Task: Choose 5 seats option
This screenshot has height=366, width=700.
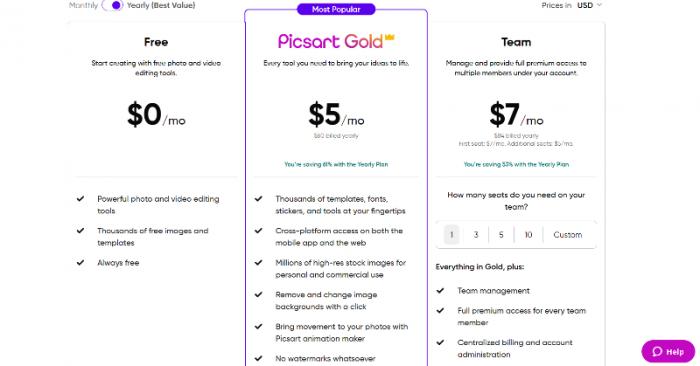Action: tap(501, 235)
